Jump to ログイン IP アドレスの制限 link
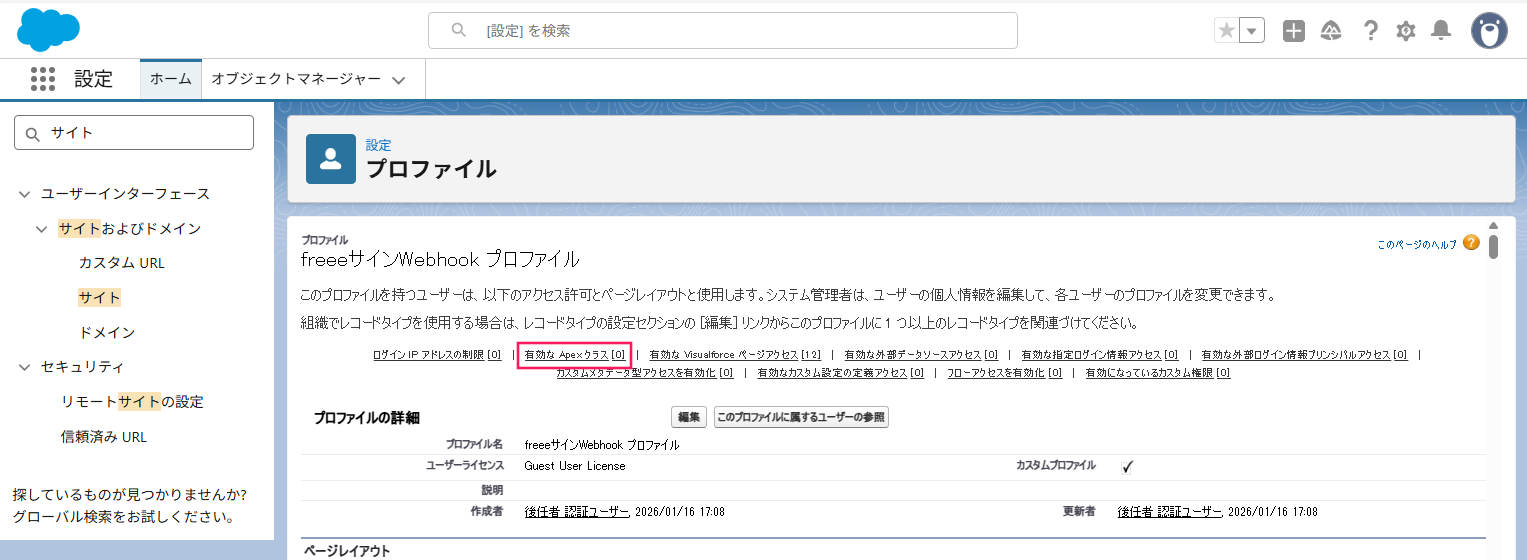 [437, 354]
